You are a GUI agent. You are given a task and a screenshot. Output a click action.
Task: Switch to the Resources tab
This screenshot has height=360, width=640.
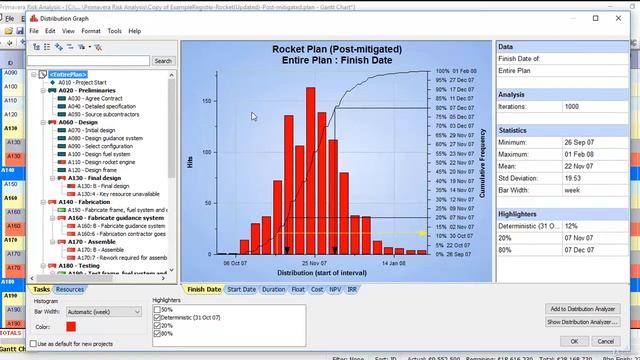[x=70, y=289]
